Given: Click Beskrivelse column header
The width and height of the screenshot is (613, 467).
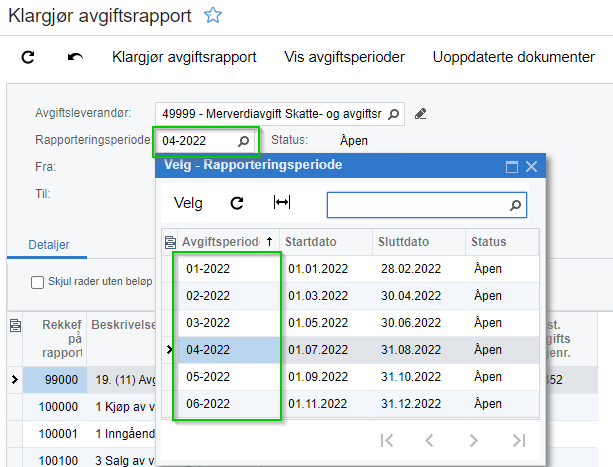Looking at the screenshot, I should [122, 339].
